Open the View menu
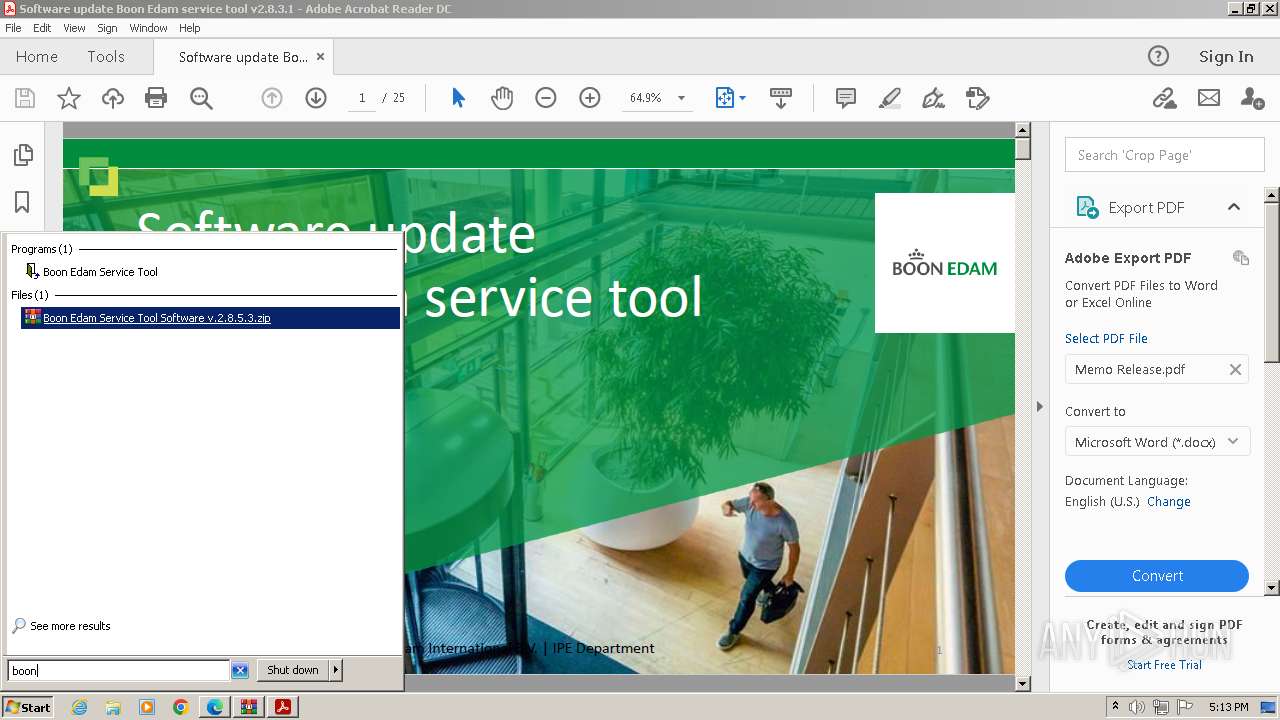 point(74,28)
